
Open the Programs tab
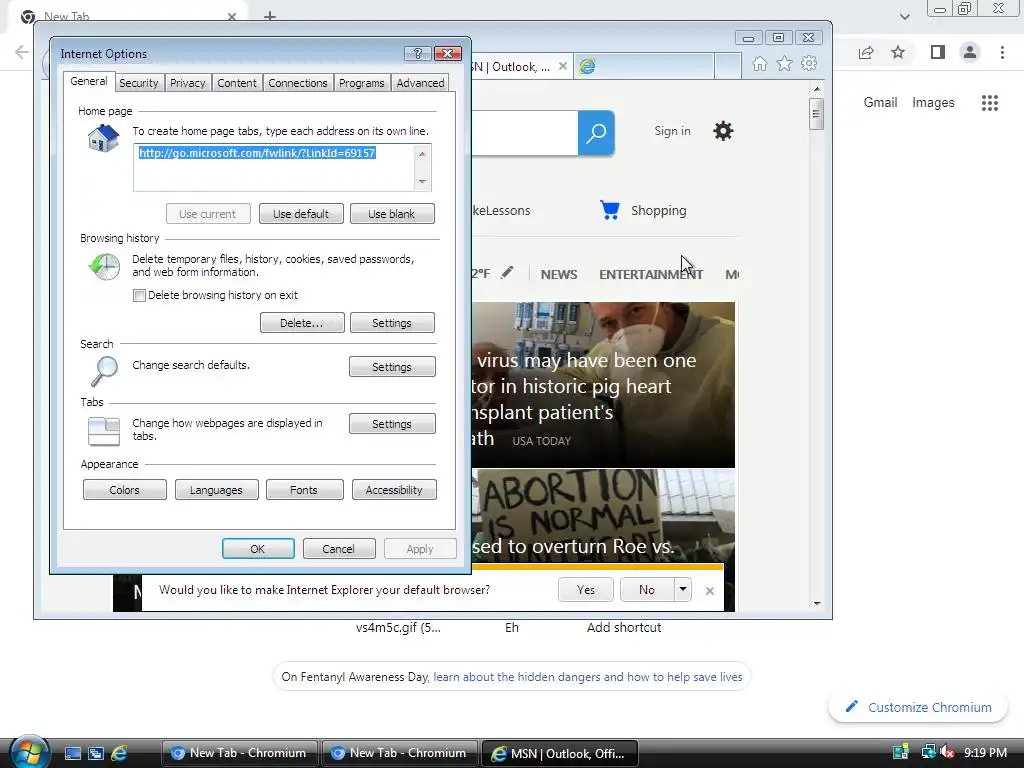click(x=361, y=83)
